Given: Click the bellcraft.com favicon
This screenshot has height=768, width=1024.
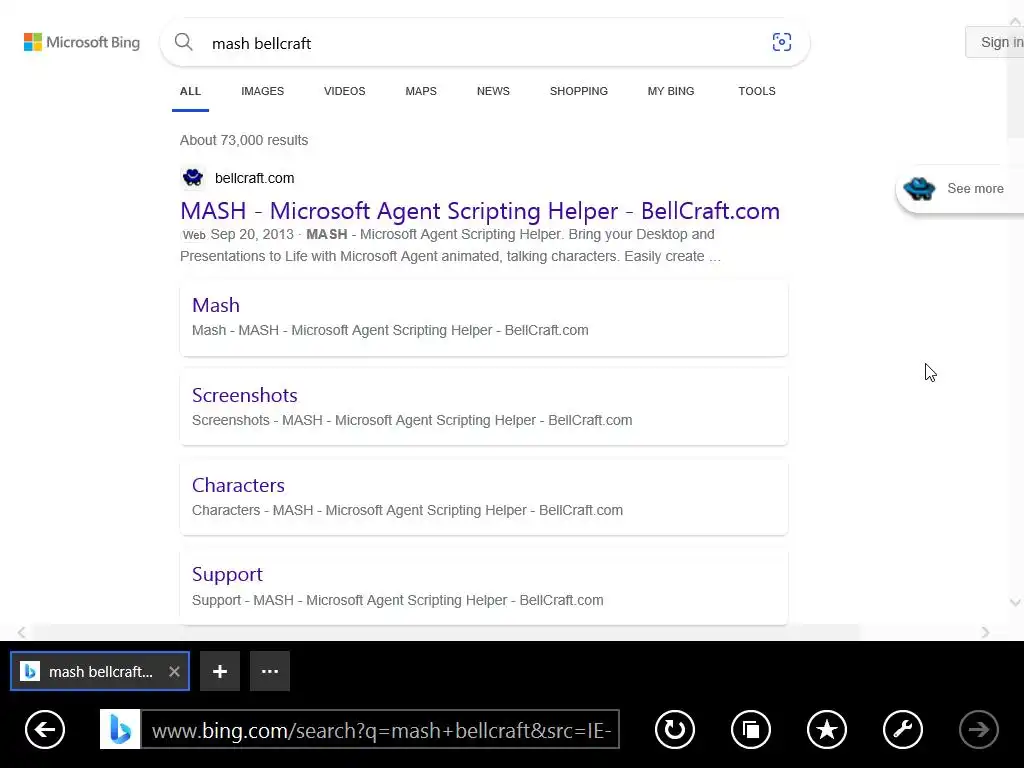Looking at the screenshot, I should 193,178.
